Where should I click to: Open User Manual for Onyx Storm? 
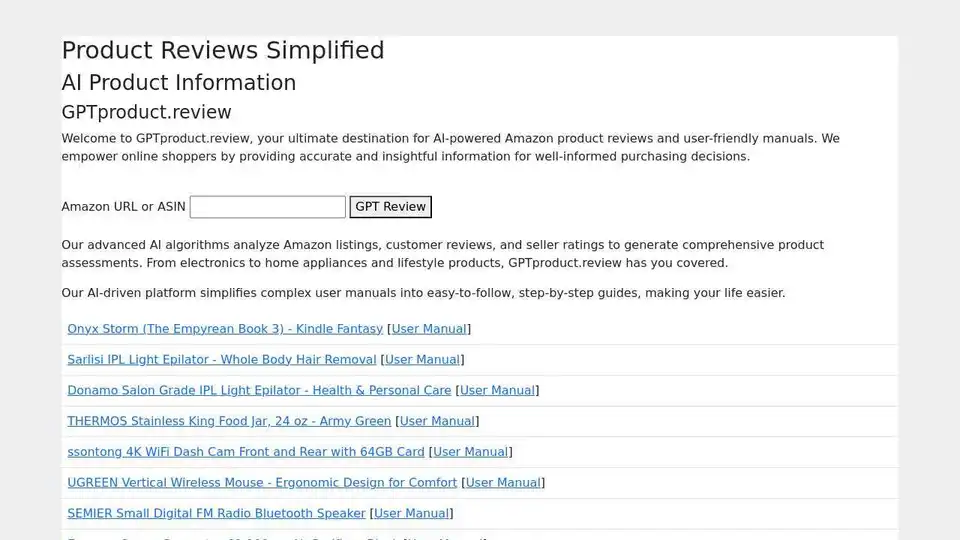coord(429,329)
